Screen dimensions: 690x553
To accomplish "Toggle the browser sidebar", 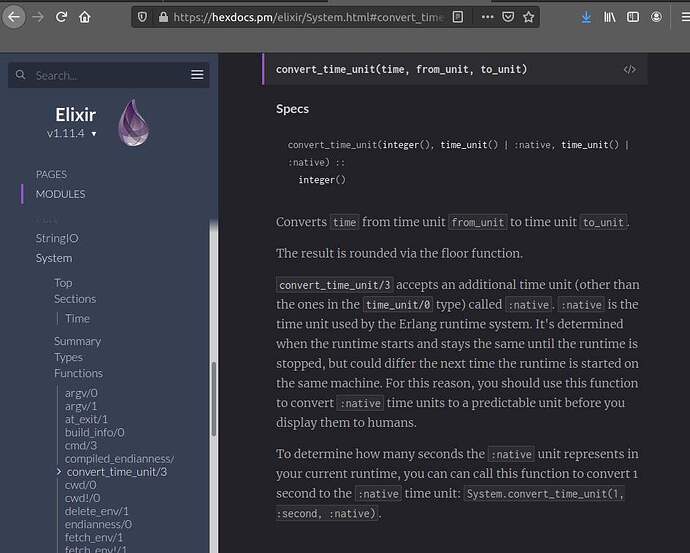I will [633, 17].
